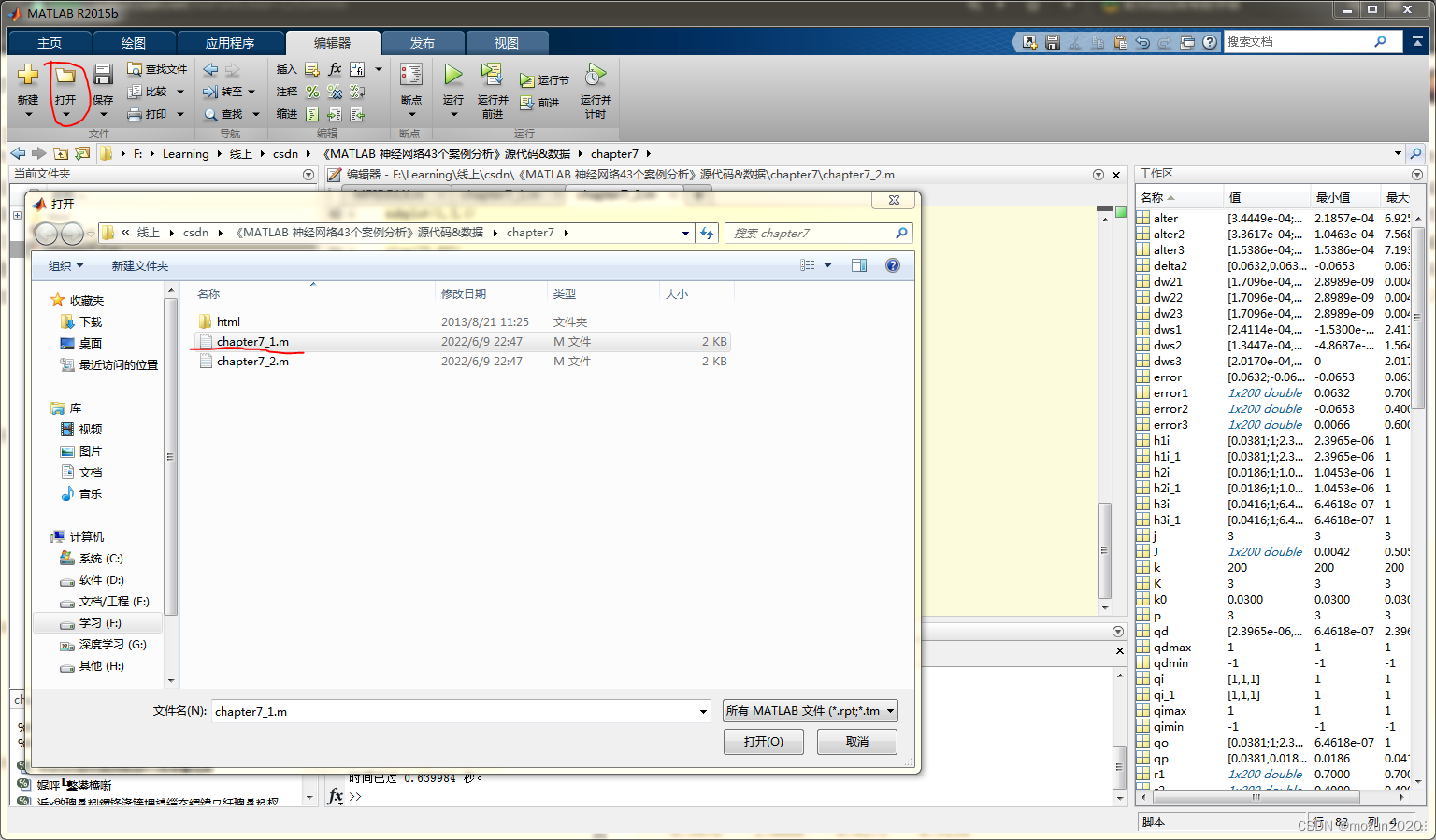Screen dimensions: 1436x840
Task: Click the 打开(O) button in dialog
Action: pyautogui.click(x=764, y=741)
